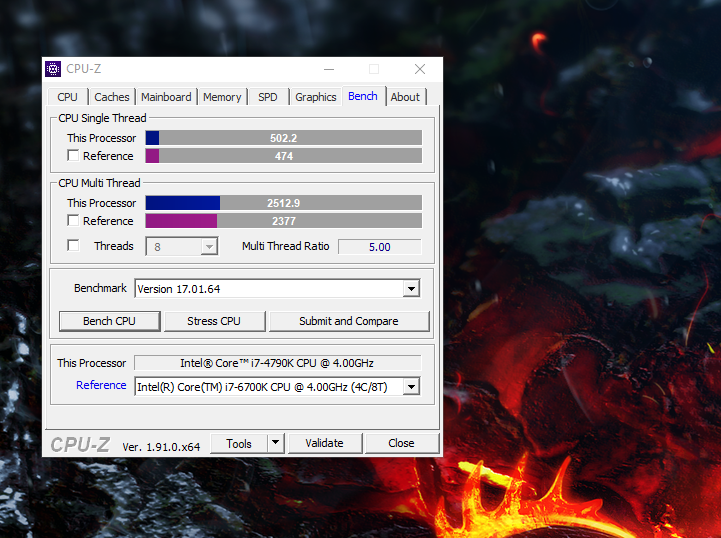Select the Bench tab
The width and height of the screenshot is (721, 538).
363,96
